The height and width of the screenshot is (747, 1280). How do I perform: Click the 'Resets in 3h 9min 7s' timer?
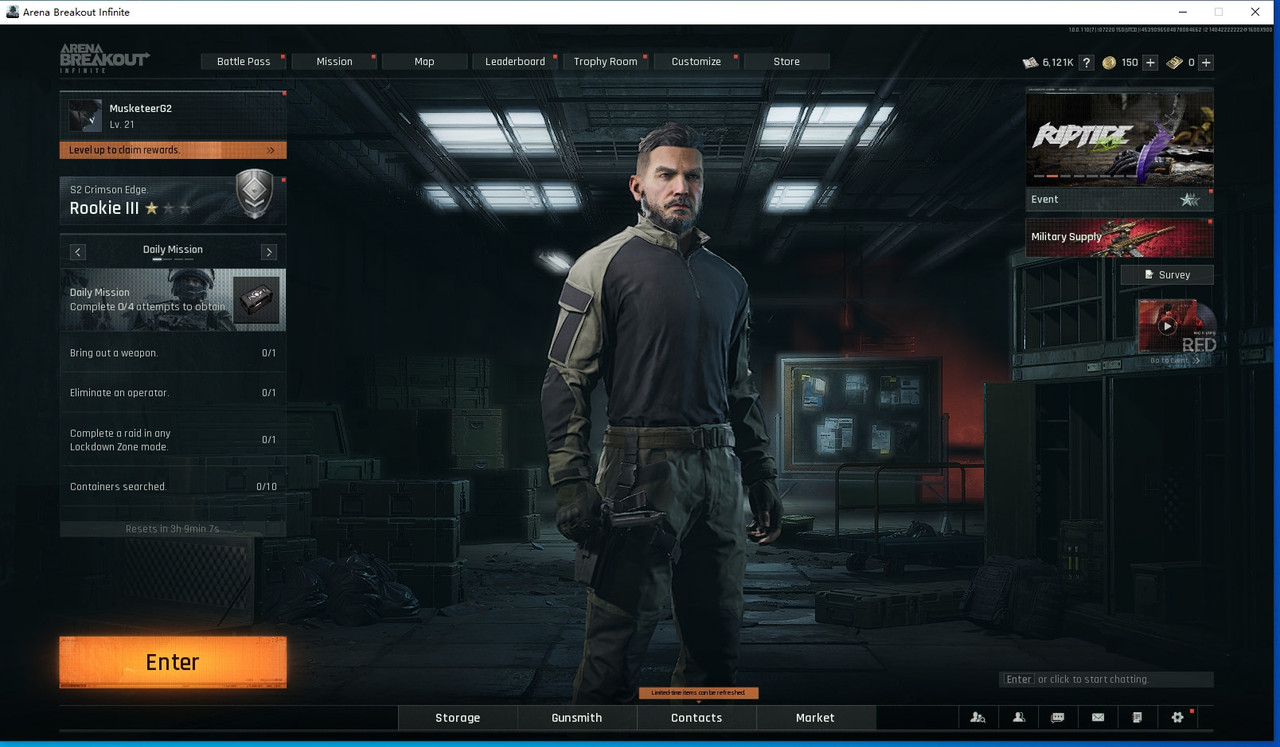[172, 529]
